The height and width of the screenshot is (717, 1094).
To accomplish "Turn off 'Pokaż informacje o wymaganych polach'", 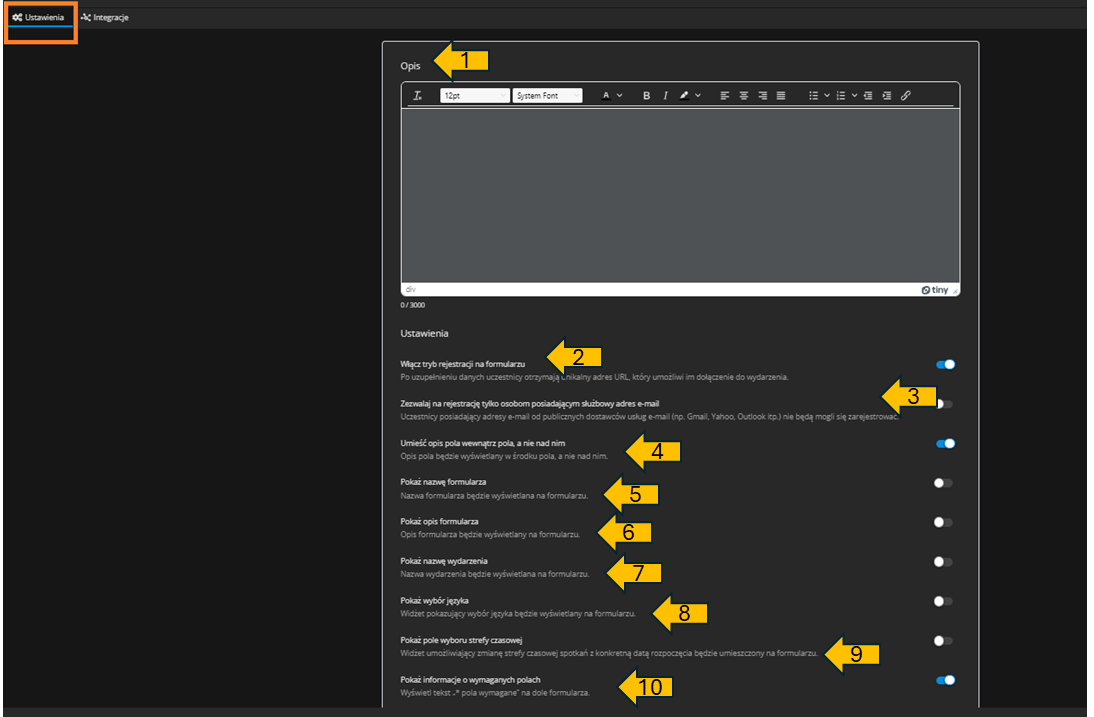I will [x=945, y=680].
